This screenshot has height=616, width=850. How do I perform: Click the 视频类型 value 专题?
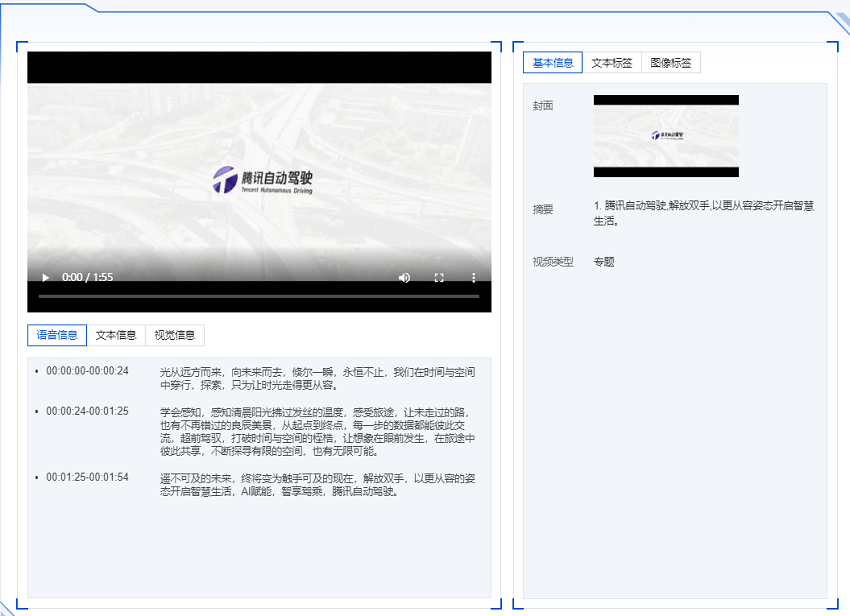604,262
